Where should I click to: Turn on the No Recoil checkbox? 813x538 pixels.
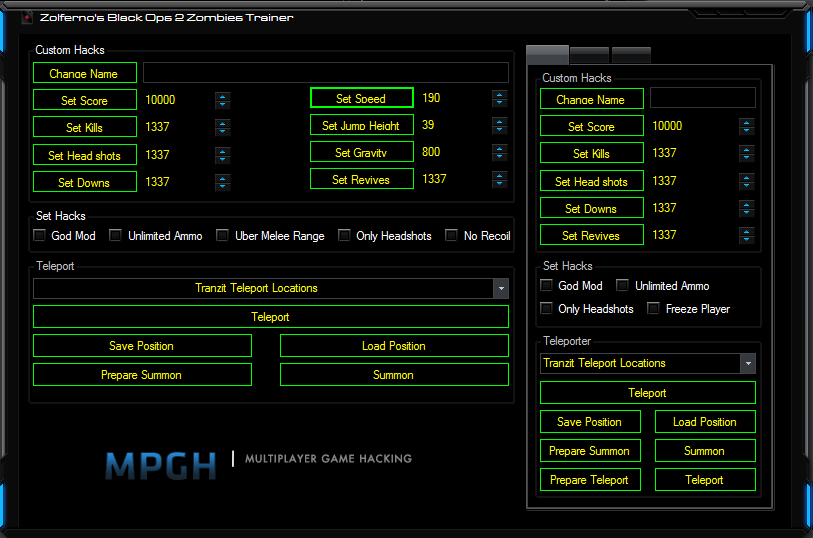pos(452,236)
